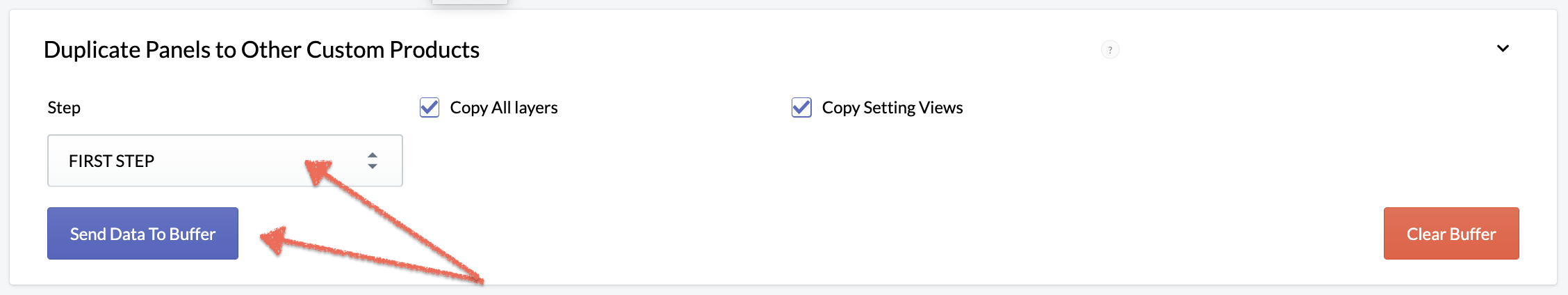Collapse the Duplicate Panels section chevron
1568x295 pixels.
[1503, 49]
